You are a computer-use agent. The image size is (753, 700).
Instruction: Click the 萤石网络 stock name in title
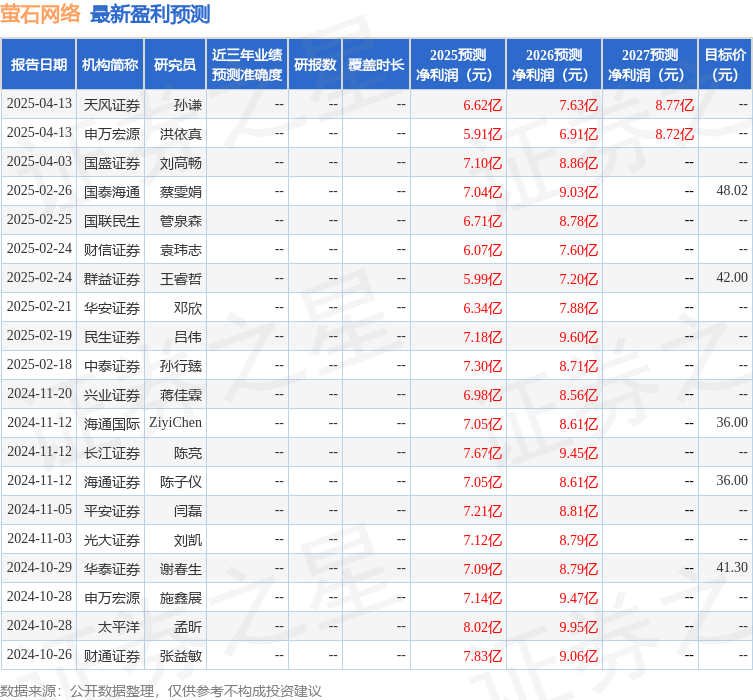click(40, 14)
